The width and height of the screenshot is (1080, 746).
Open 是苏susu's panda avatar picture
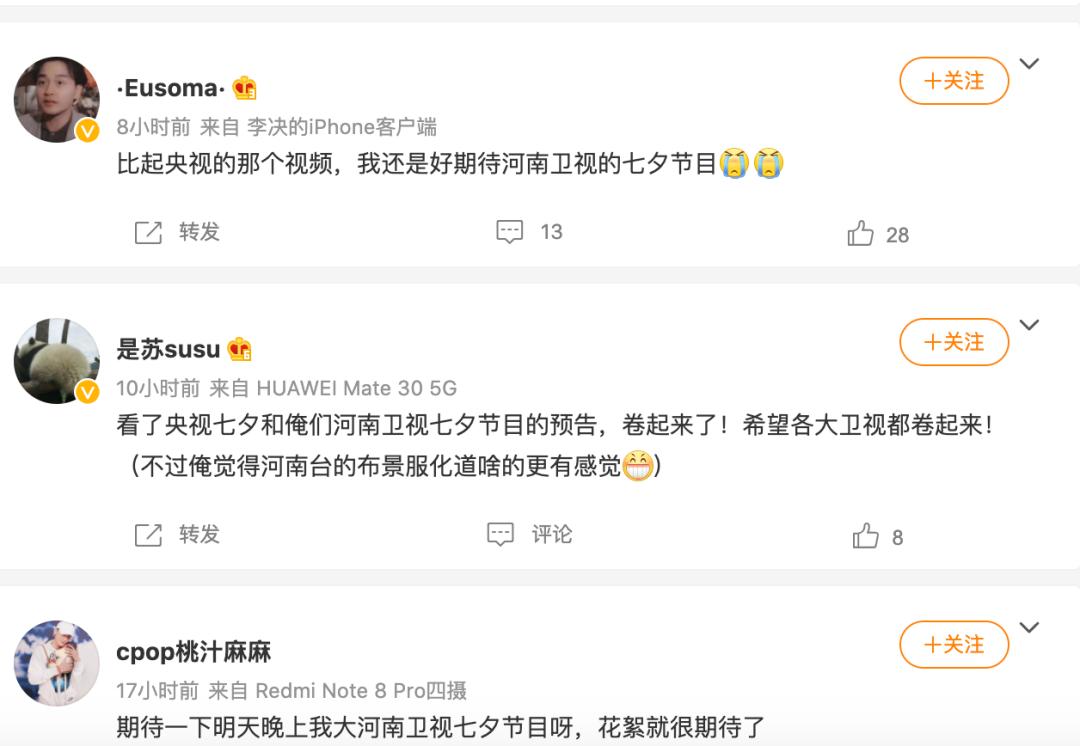coord(57,361)
